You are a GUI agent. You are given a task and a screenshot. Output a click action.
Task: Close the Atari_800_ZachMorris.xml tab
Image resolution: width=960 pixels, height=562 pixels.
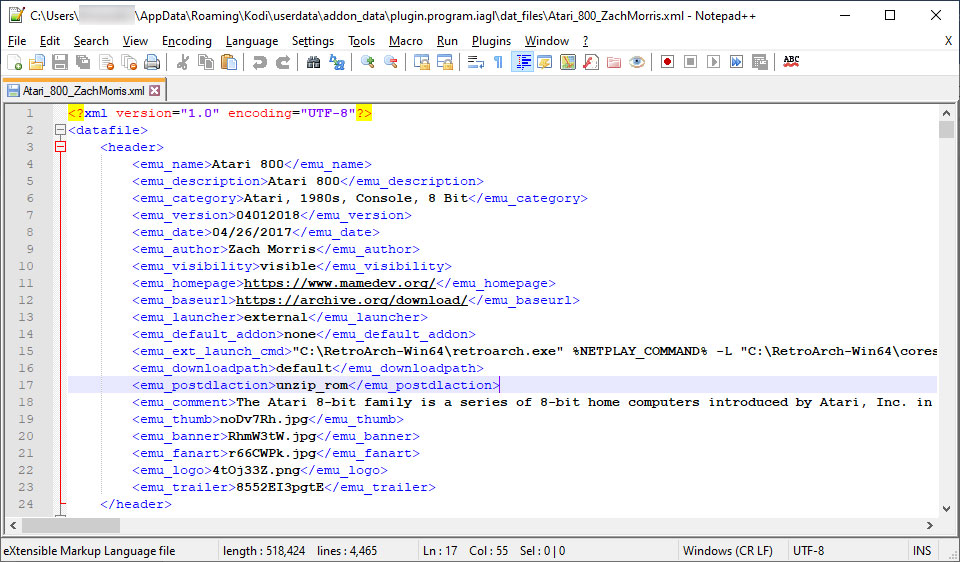(x=154, y=91)
